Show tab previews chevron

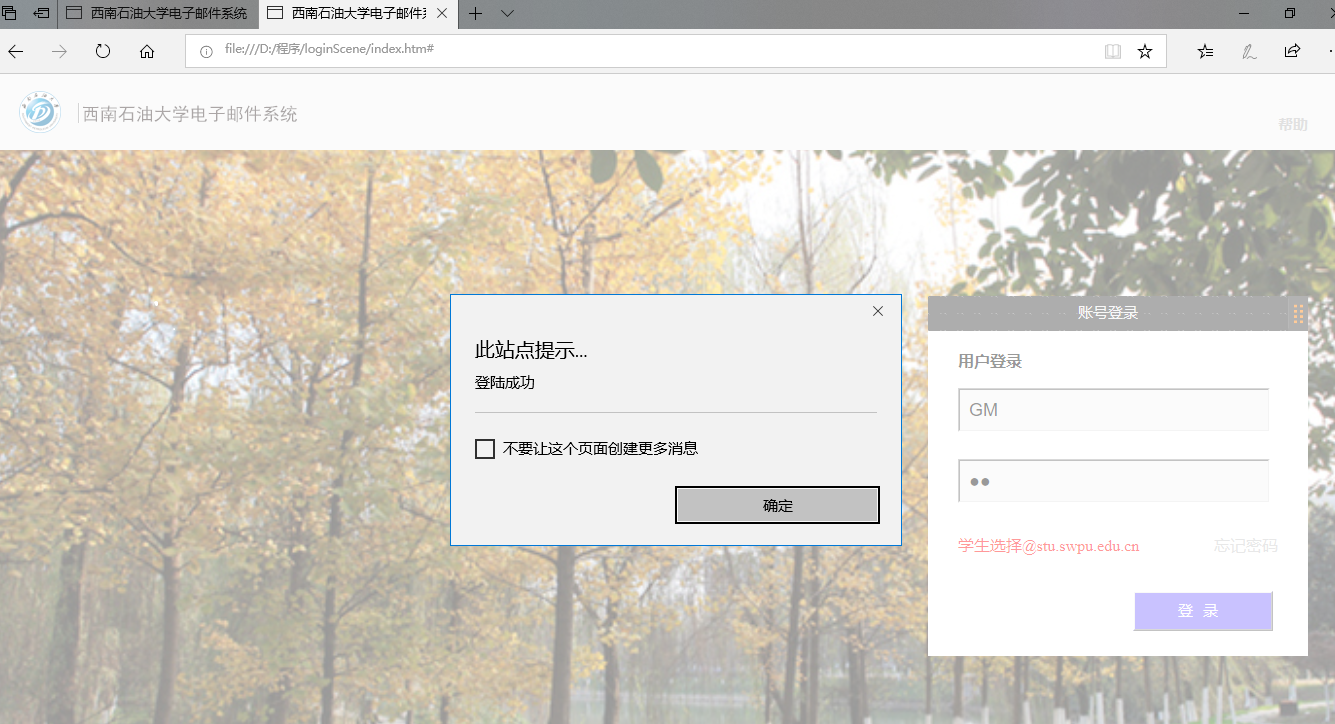(507, 13)
